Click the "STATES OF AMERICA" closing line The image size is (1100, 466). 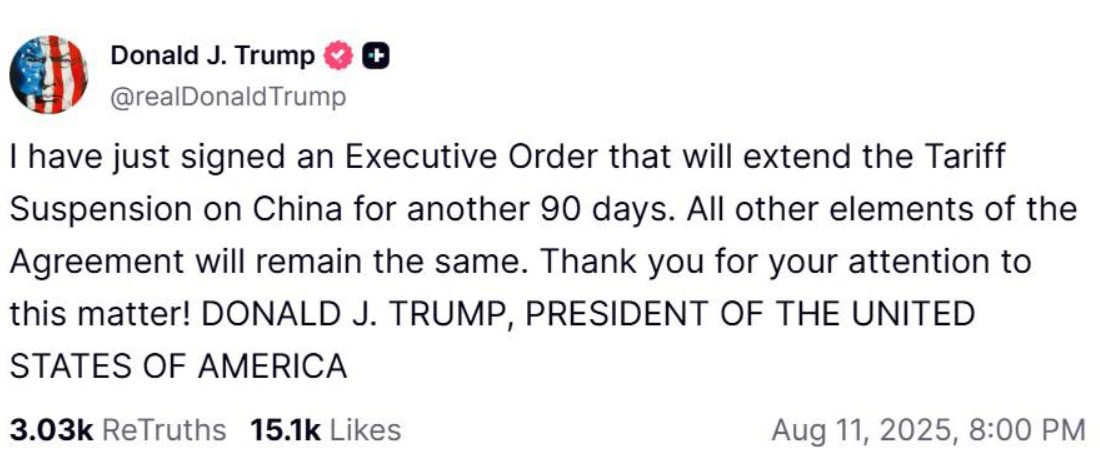(x=178, y=366)
